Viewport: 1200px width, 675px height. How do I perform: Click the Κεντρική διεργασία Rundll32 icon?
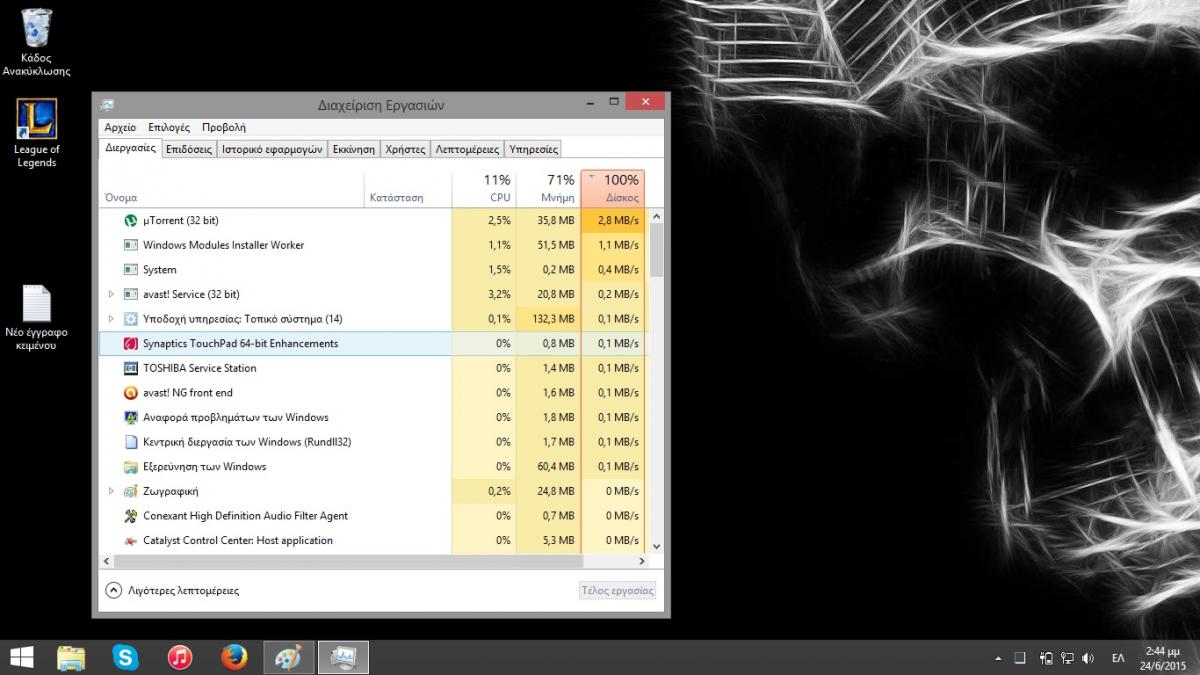point(130,442)
